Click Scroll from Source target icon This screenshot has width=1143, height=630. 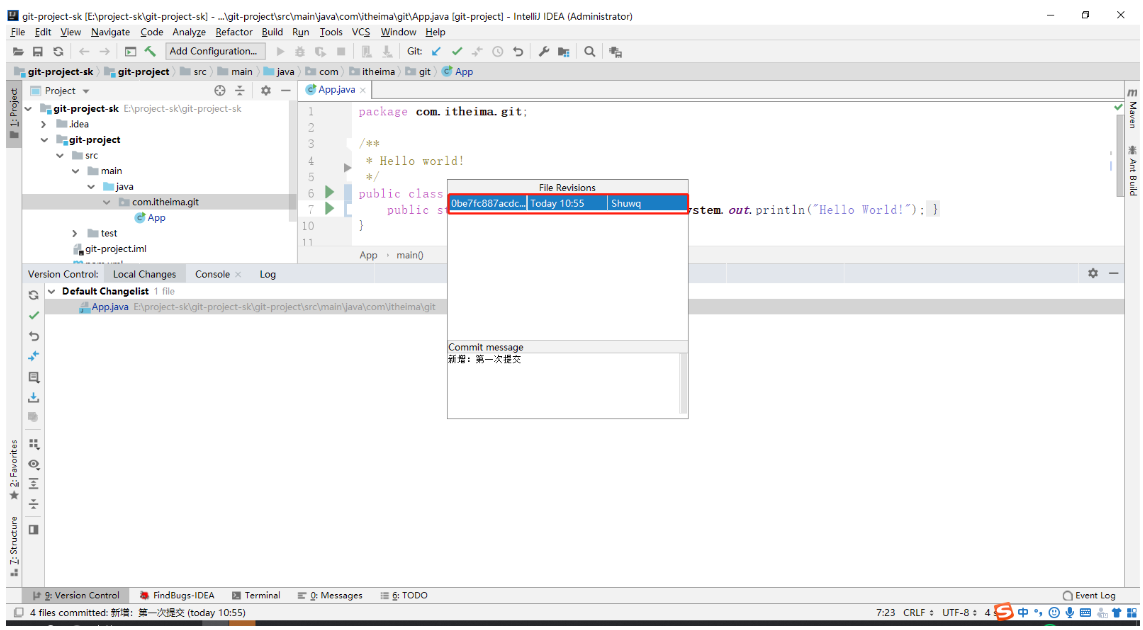[219, 90]
